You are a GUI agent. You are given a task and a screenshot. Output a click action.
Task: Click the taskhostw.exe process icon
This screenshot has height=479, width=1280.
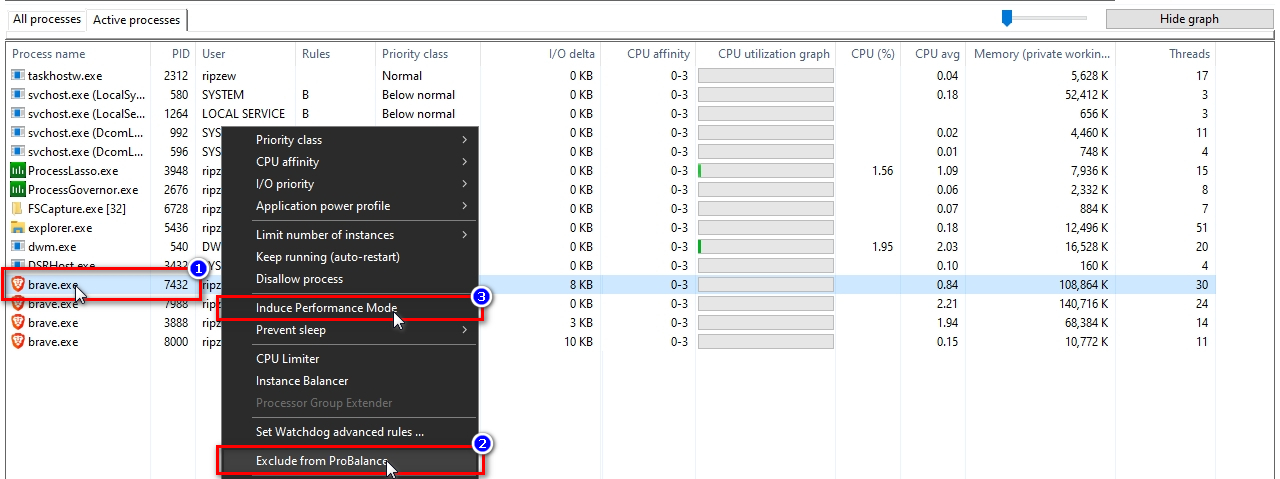(x=17, y=76)
